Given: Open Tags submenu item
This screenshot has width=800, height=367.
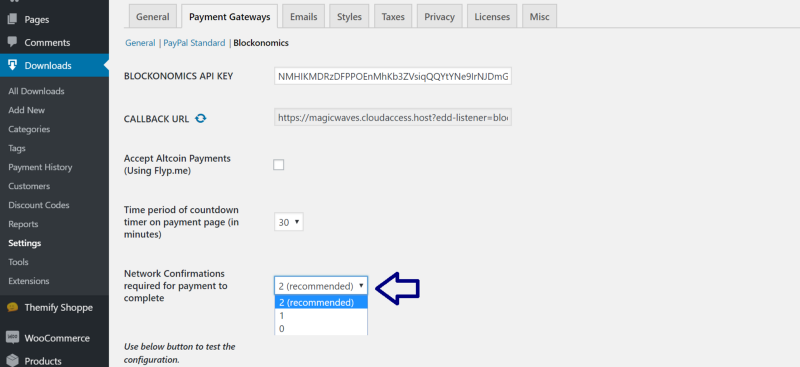Looking at the screenshot, I should [17, 148].
